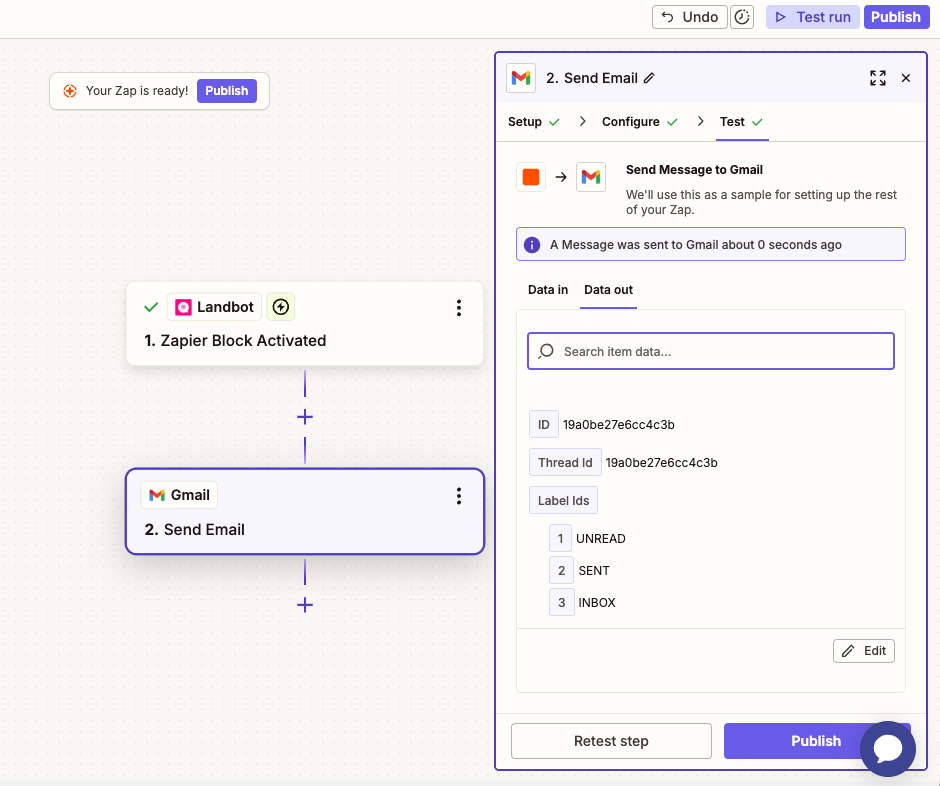
Task: Click the ID field label
Action: (x=544, y=424)
